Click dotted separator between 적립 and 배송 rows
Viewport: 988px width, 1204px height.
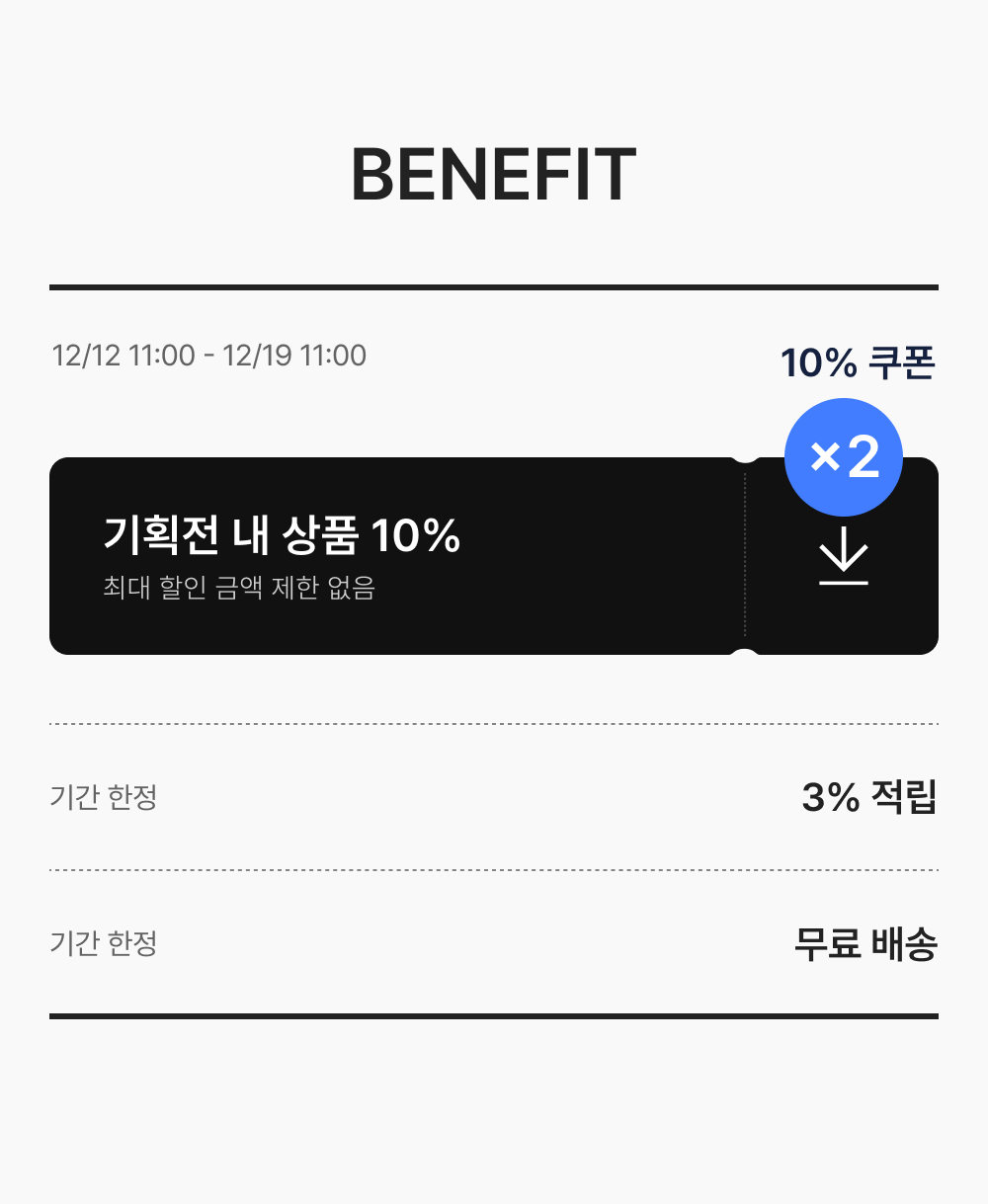(494, 870)
